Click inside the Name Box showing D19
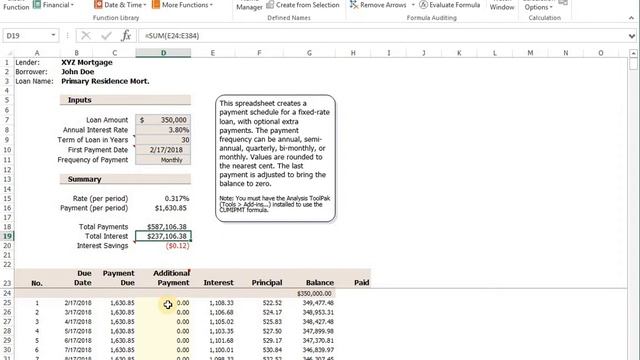Screen dimensions: 640x360 [x=27, y=36]
